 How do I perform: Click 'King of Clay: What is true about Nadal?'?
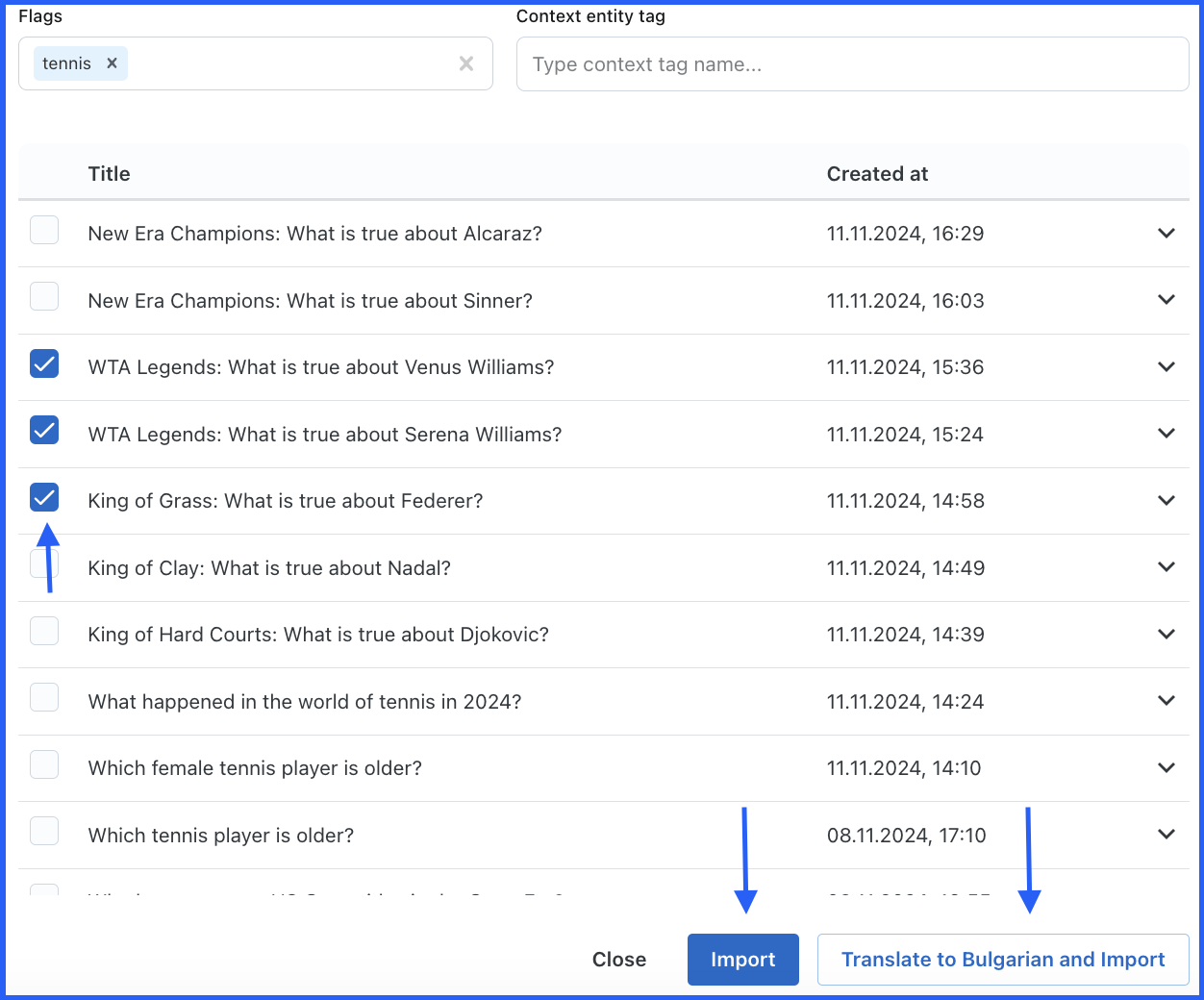pos(269,568)
